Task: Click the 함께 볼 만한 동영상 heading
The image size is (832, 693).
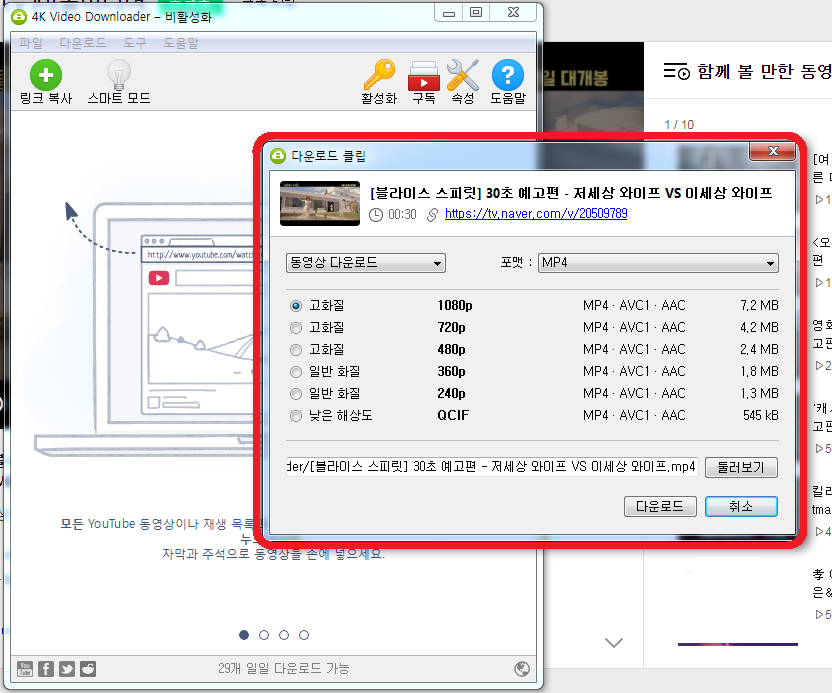Action: [764, 71]
